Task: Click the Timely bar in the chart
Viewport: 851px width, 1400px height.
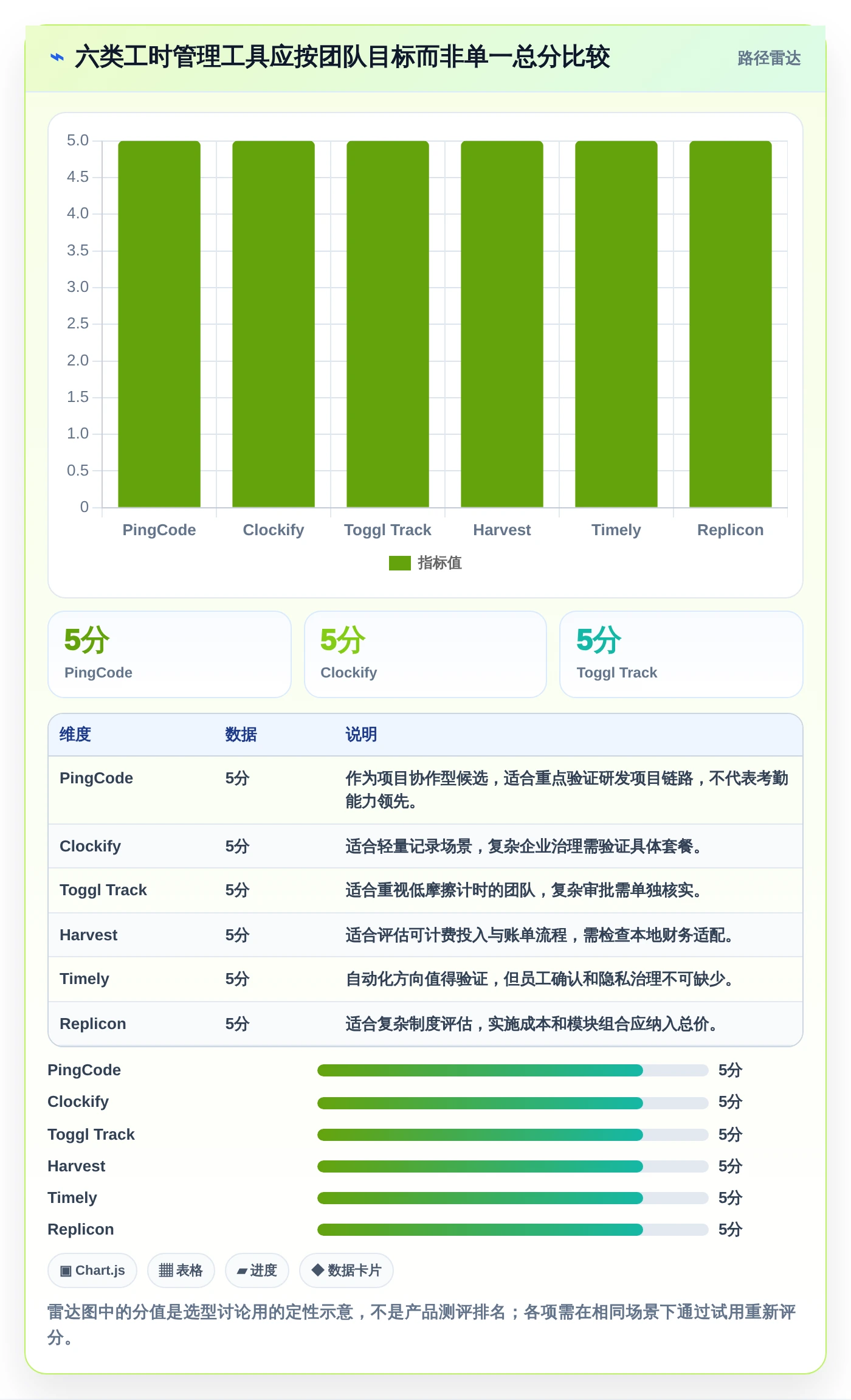Action: (616, 324)
